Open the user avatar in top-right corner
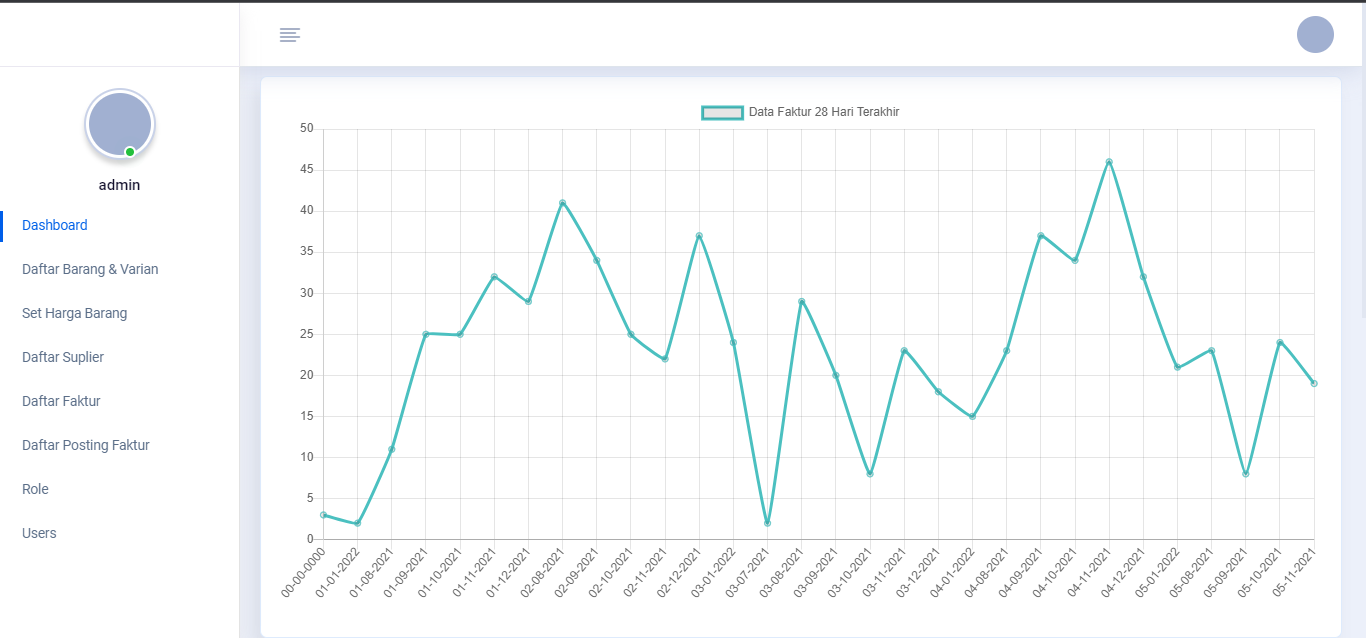The width and height of the screenshot is (1366, 638). point(1315,34)
